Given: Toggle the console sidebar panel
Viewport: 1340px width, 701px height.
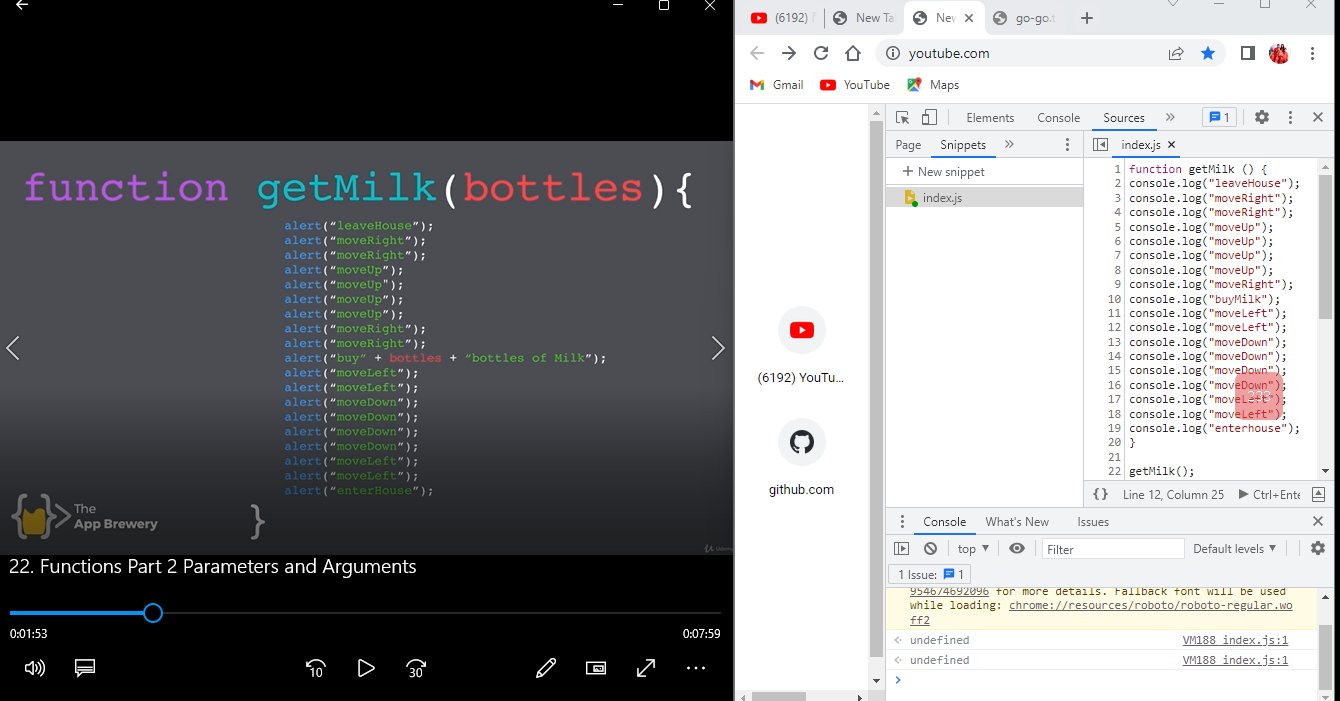Looking at the screenshot, I should pyautogui.click(x=902, y=549).
